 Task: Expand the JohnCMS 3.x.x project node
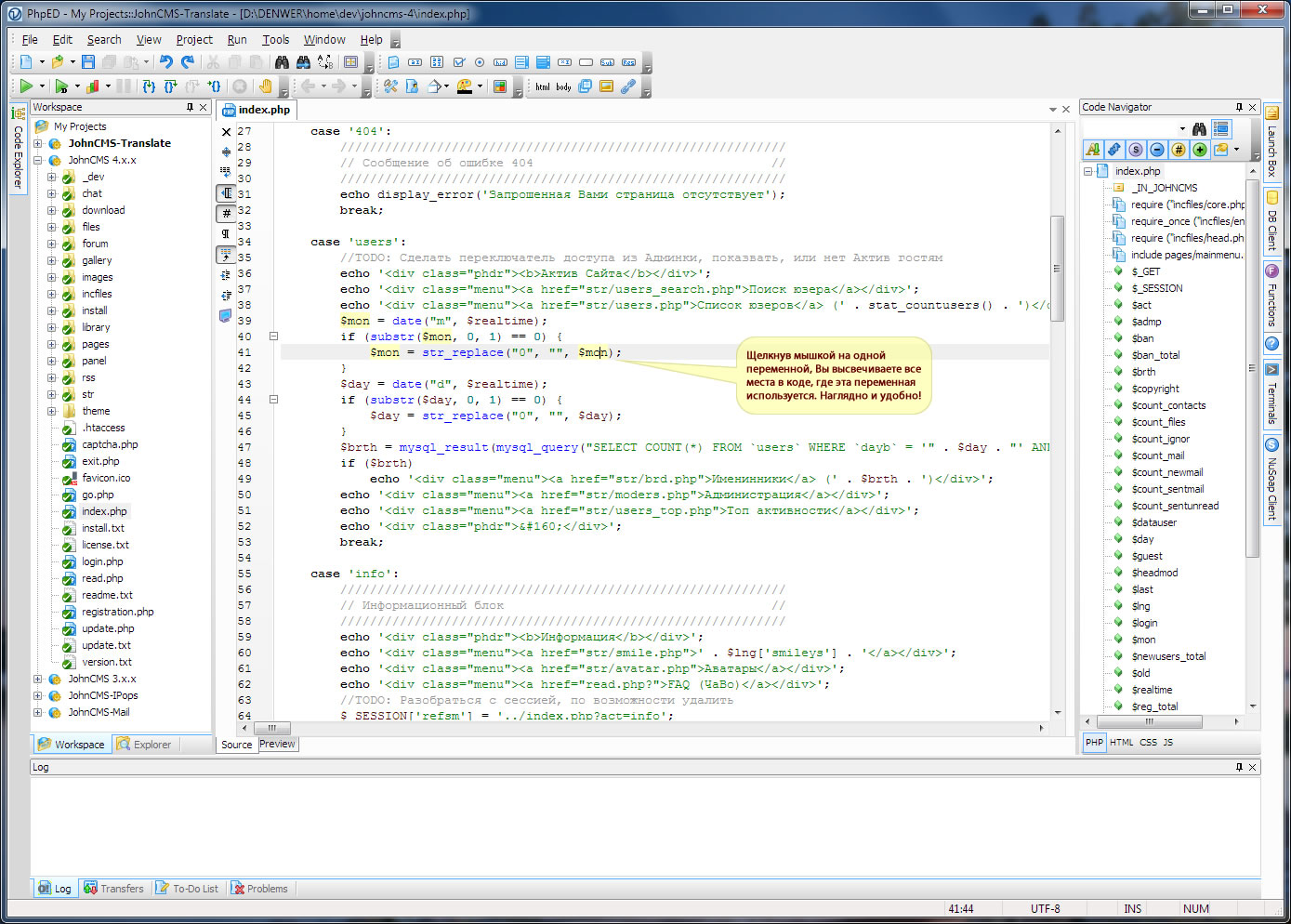pos(38,680)
